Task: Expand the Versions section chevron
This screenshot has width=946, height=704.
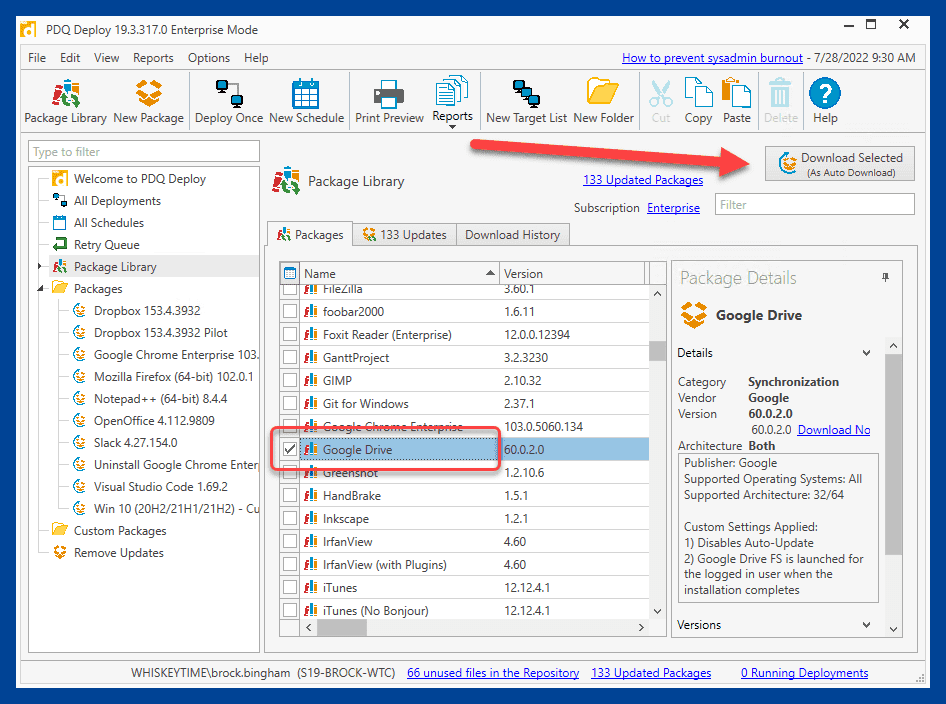Action: 866,625
